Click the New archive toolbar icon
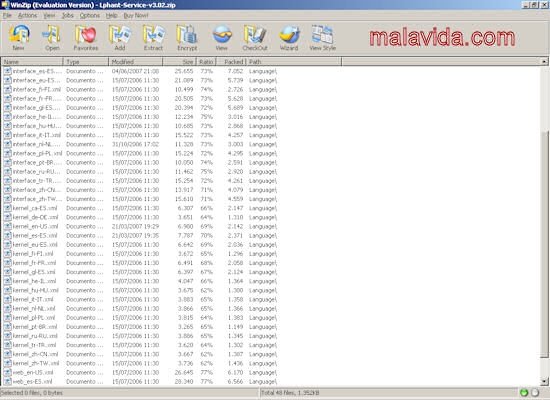Screen dimensions: 550x400 coord(19,35)
